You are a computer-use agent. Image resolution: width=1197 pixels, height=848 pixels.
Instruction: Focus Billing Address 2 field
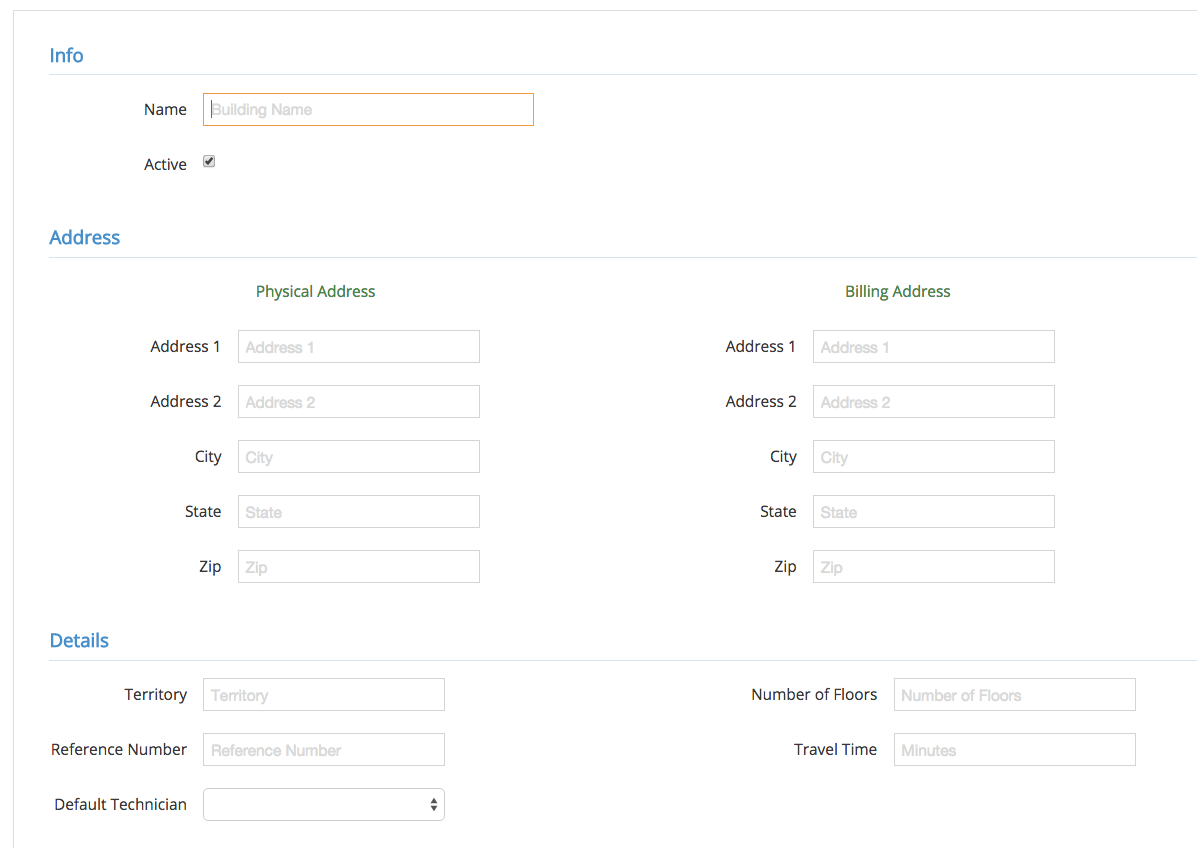click(x=934, y=401)
